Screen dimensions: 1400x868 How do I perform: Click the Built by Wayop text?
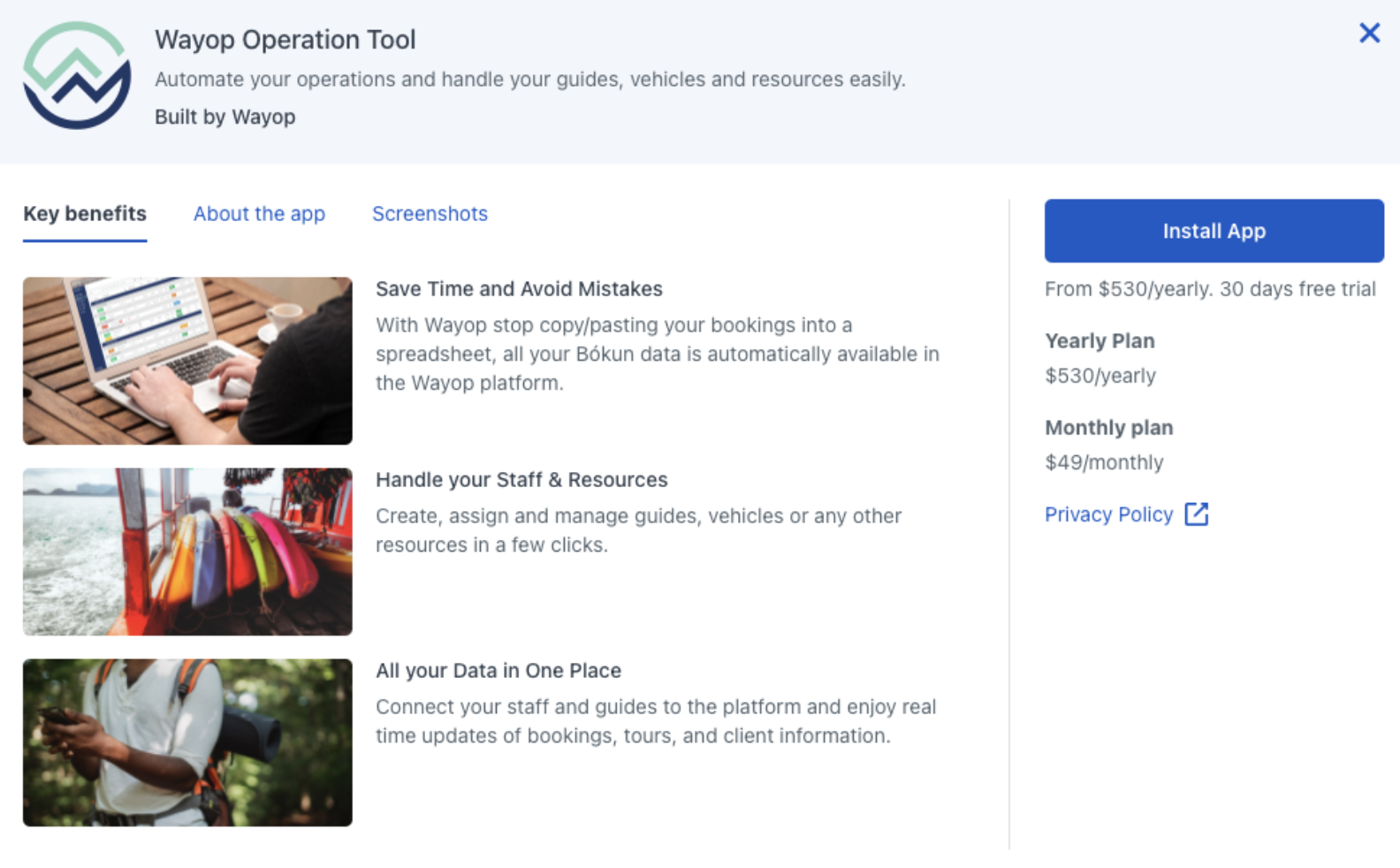click(x=225, y=117)
